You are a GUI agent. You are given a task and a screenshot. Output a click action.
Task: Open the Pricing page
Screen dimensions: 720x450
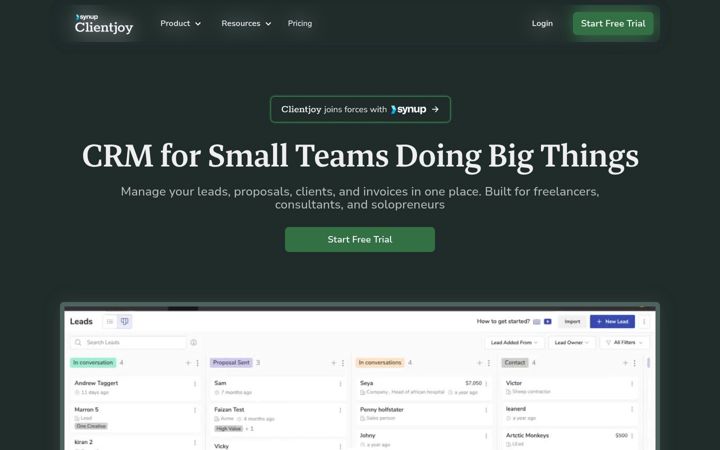[300, 23]
